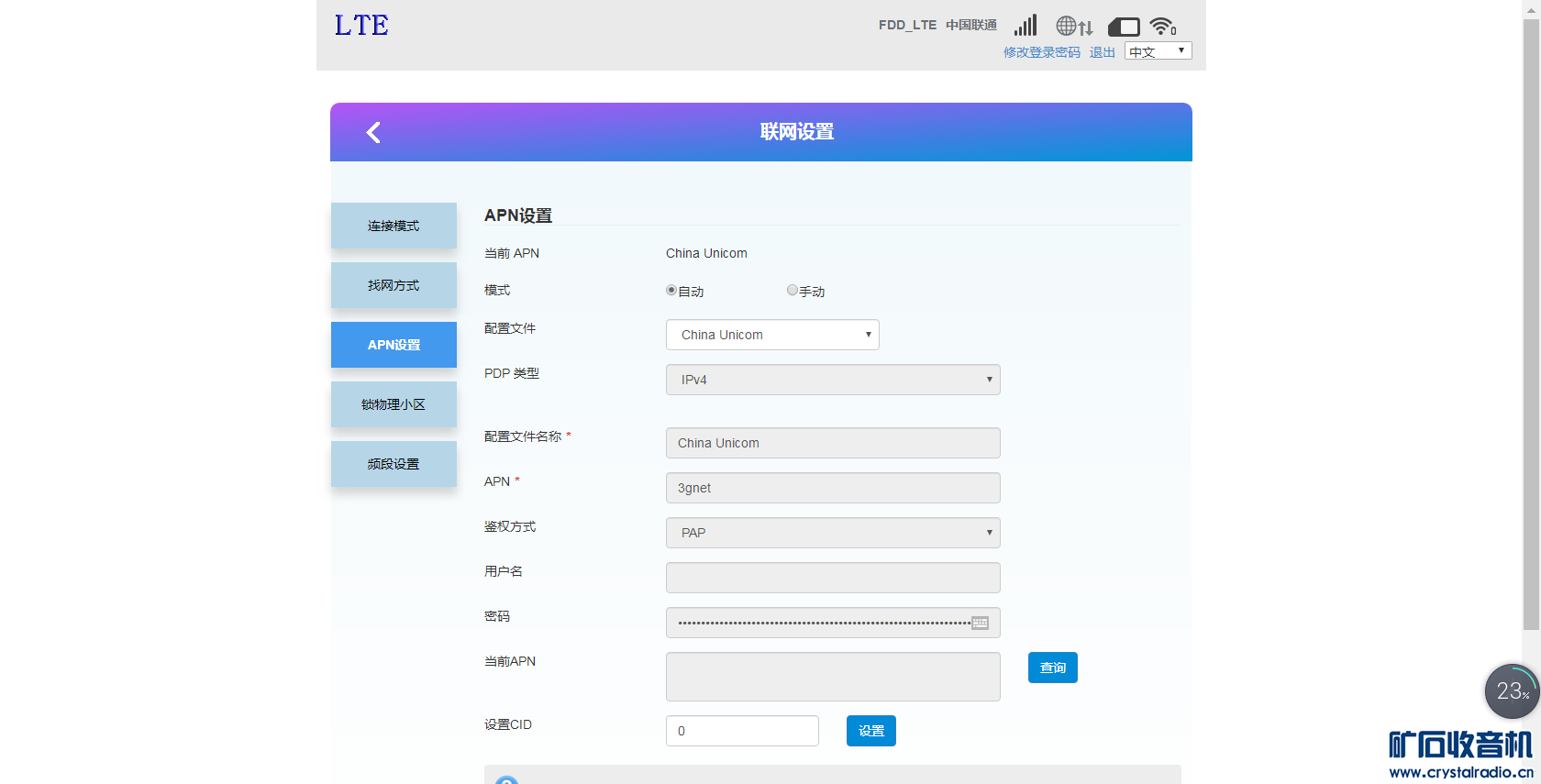This screenshot has height=784, width=1541.
Task: Click the 中国联通 carrier name
Action: 971,25
